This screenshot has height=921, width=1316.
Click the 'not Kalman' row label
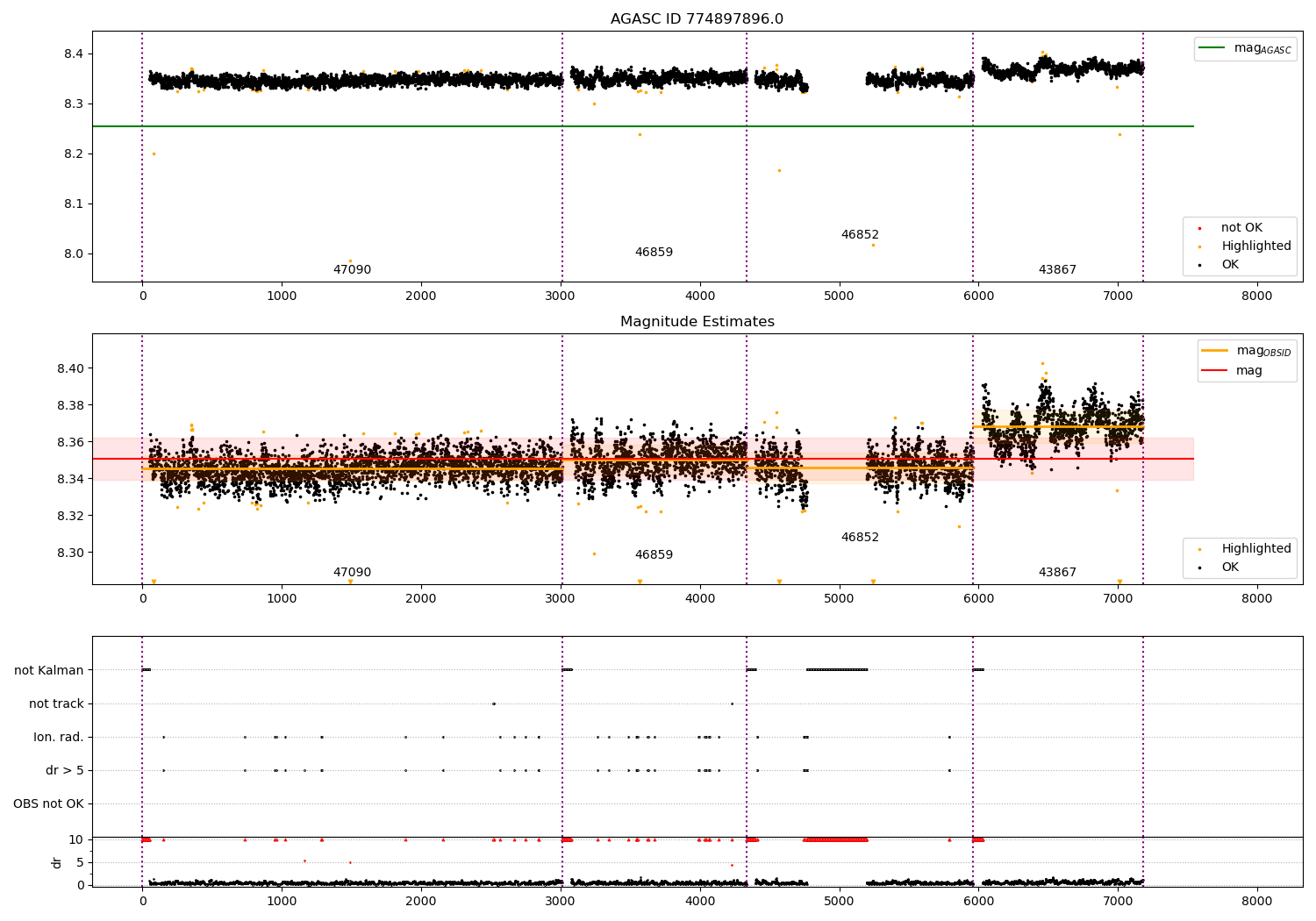click(49, 671)
